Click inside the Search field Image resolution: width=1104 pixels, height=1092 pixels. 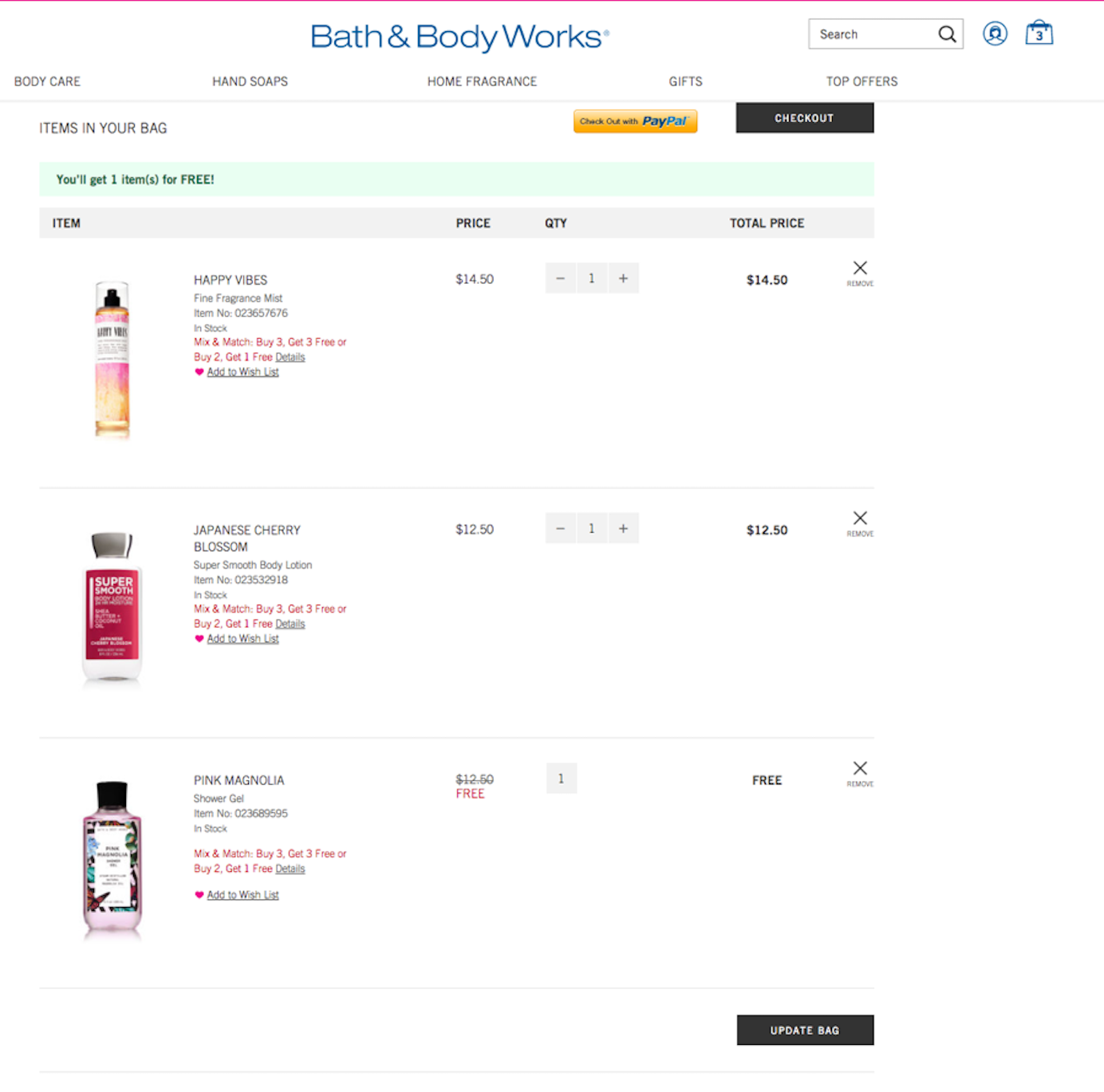coord(873,34)
